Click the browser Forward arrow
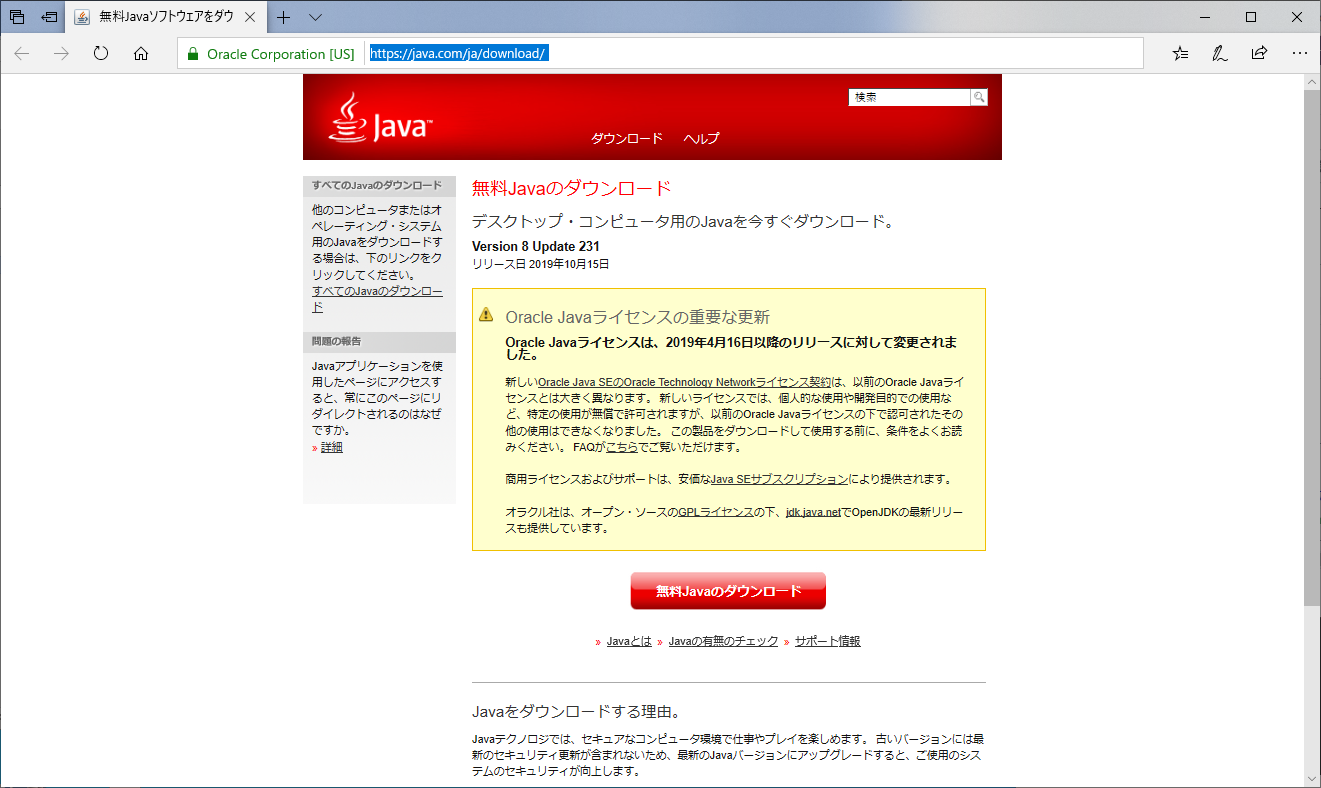Image resolution: width=1321 pixels, height=788 pixels. point(62,54)
